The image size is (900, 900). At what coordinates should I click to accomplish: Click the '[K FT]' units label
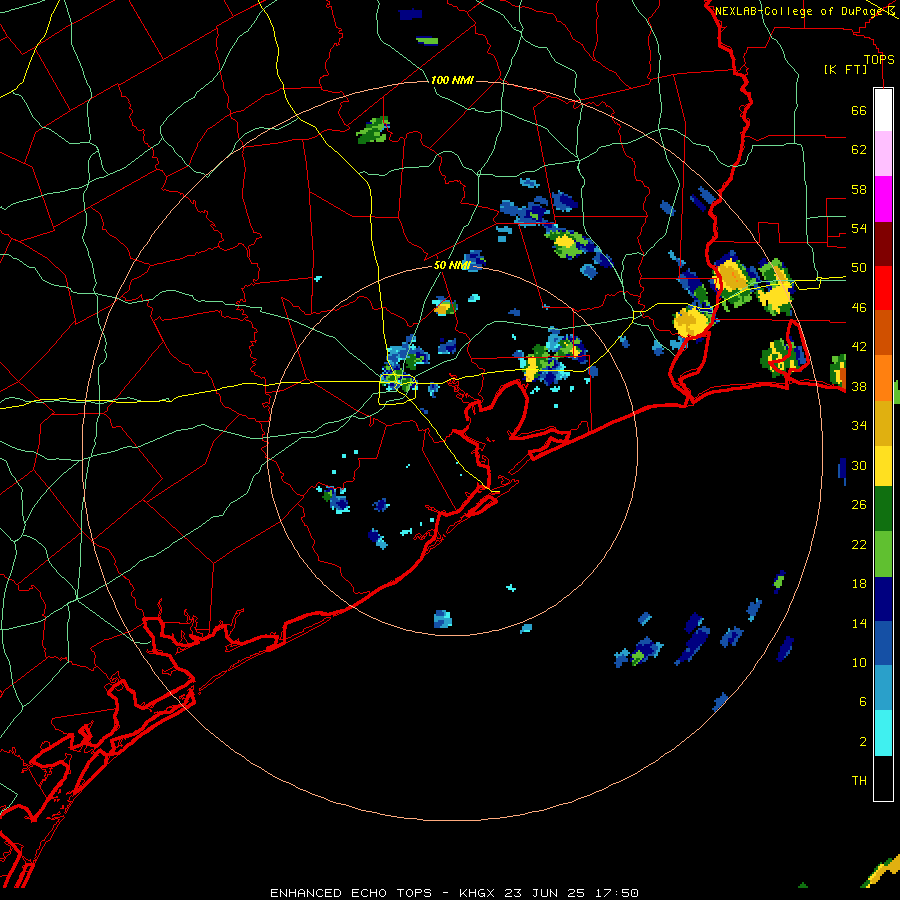point(845,69)
